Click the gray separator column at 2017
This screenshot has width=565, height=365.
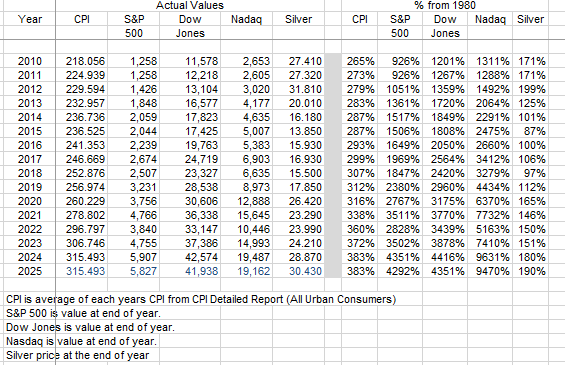coord(333,159)
